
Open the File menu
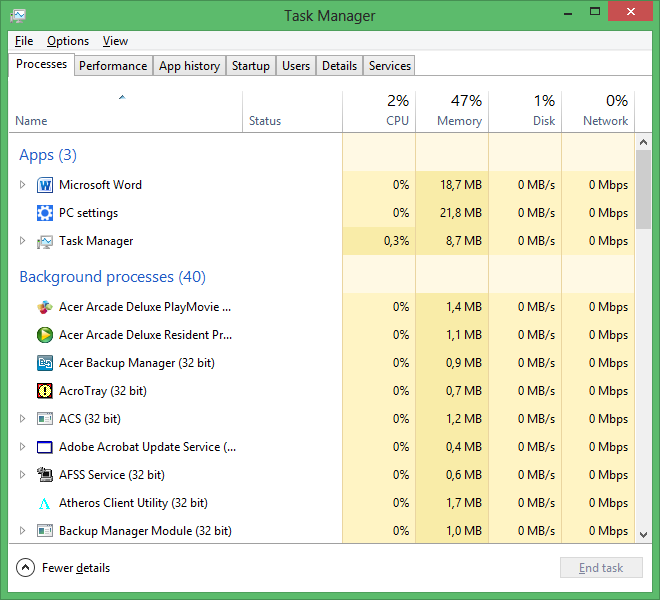pyautogui.click(x=24, y=41)
